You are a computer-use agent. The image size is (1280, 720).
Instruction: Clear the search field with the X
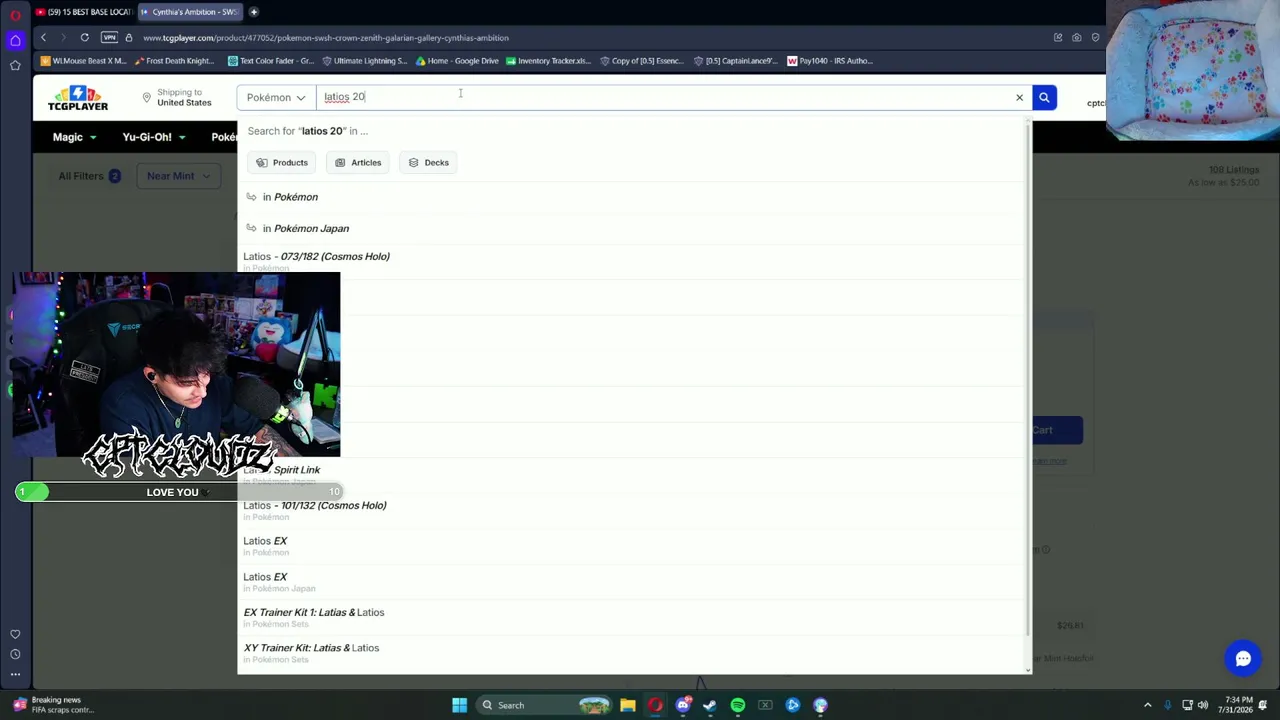pos(1019,98)
